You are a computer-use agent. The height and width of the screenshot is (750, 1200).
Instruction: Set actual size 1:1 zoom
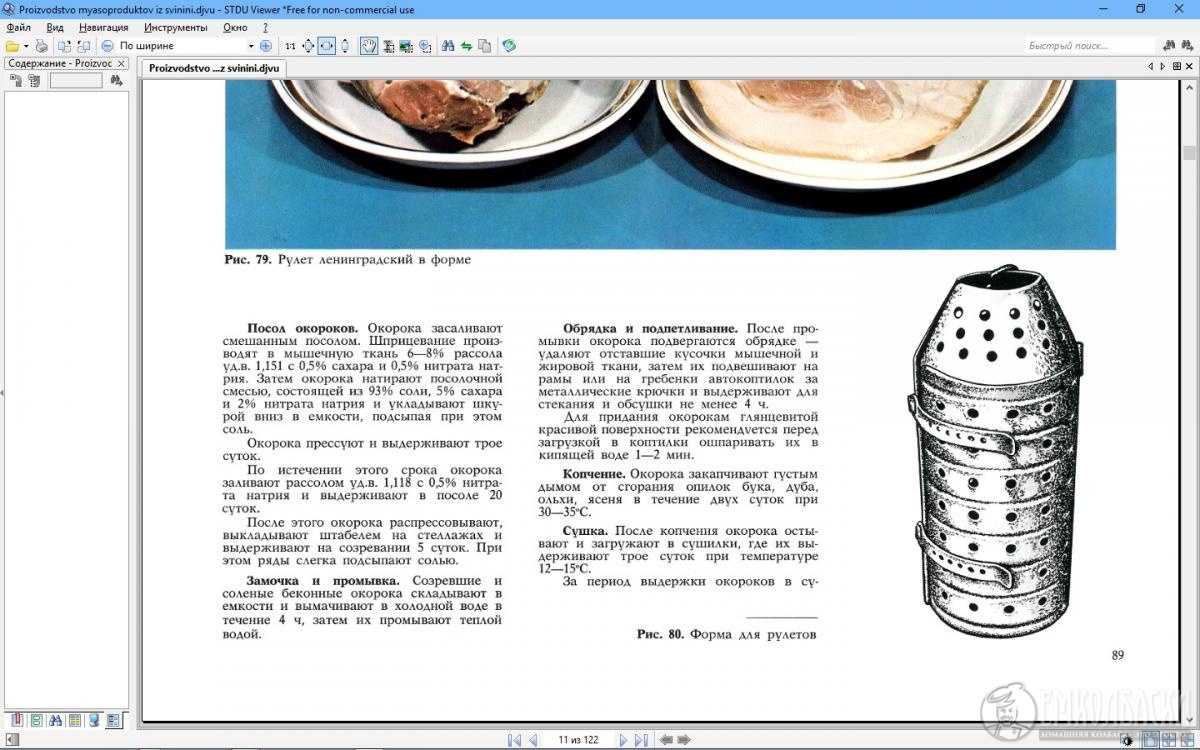tap(290, 46)
